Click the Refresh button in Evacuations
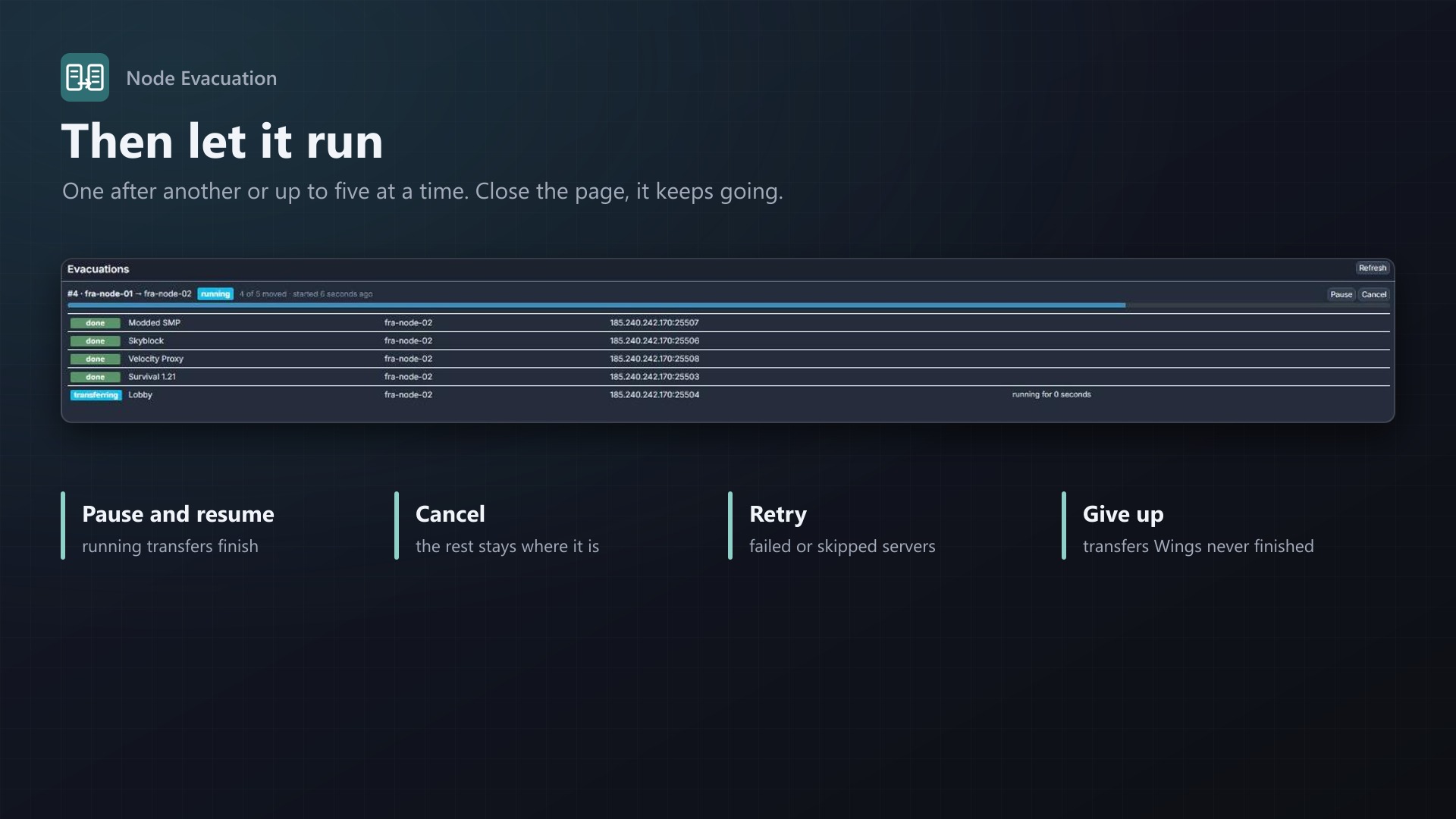This screenshot has height=819, width=1456. (1372, 268)
